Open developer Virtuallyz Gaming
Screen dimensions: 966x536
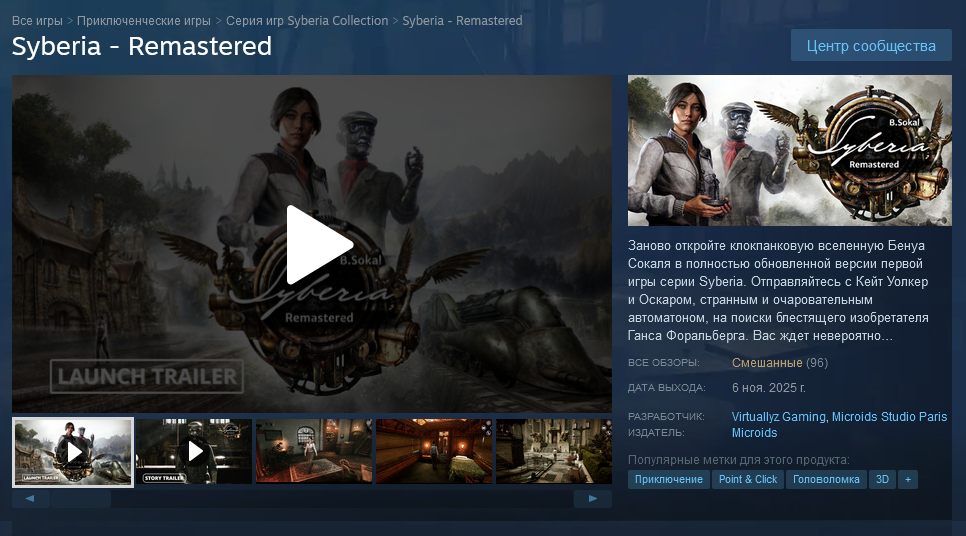(x=779, y=416)
